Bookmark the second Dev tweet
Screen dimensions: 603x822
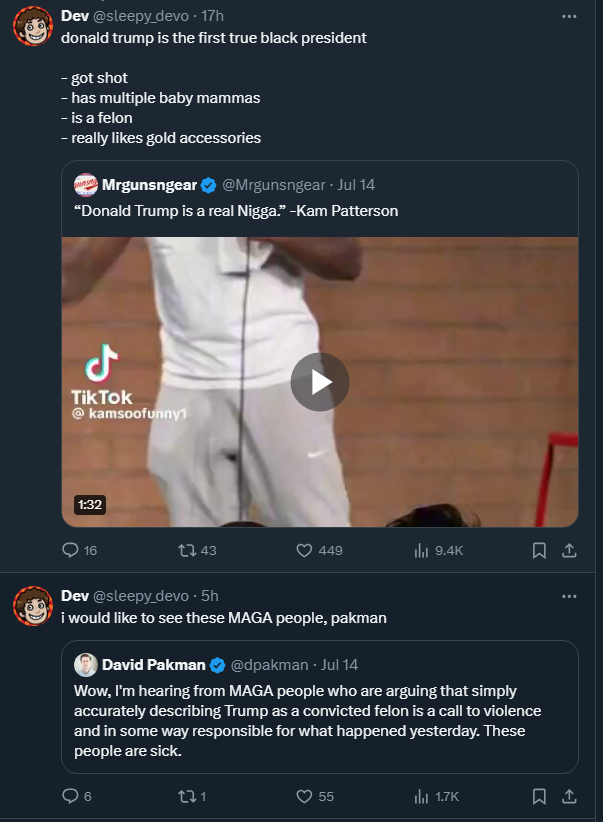coord(539,796)
